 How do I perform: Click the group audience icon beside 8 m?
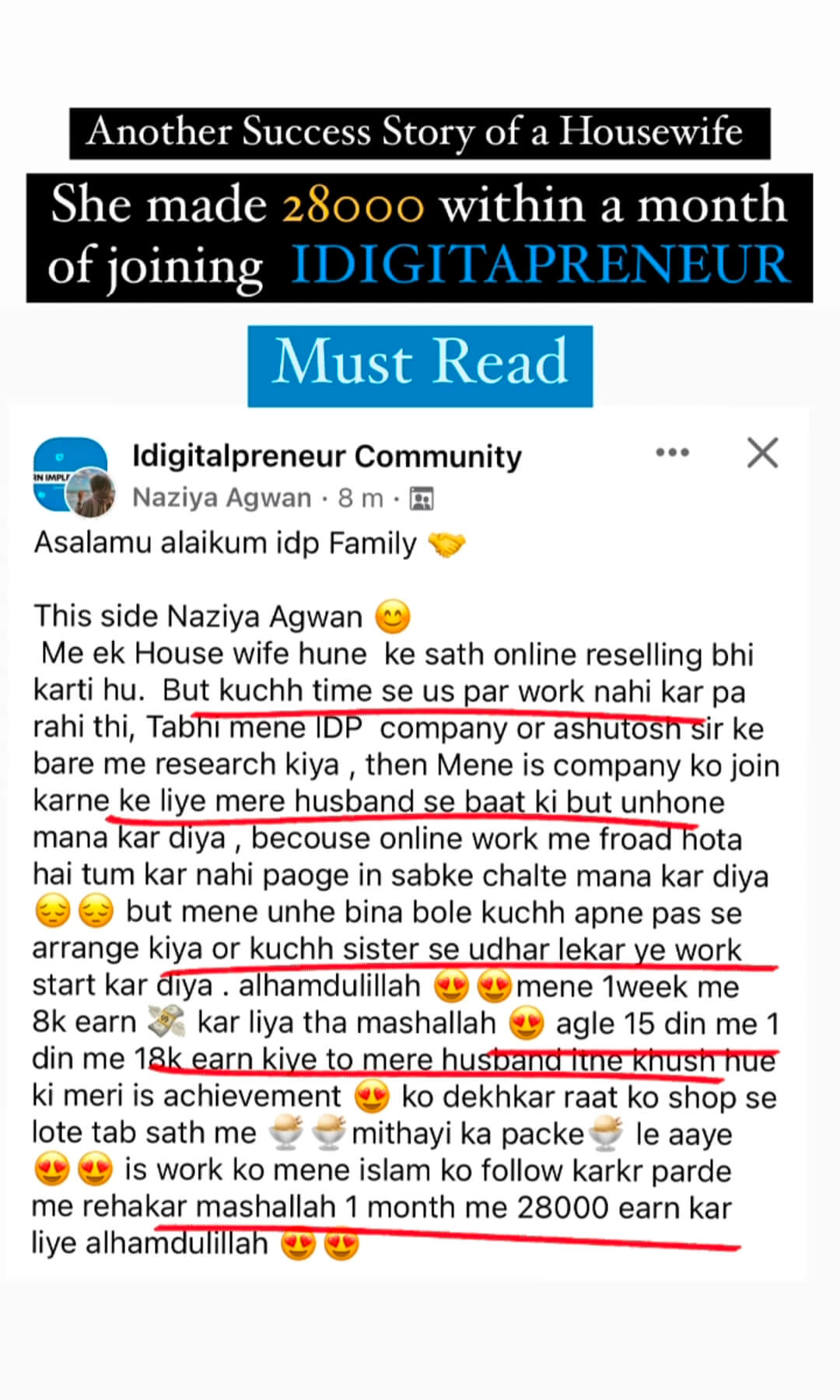coord(422,499)
